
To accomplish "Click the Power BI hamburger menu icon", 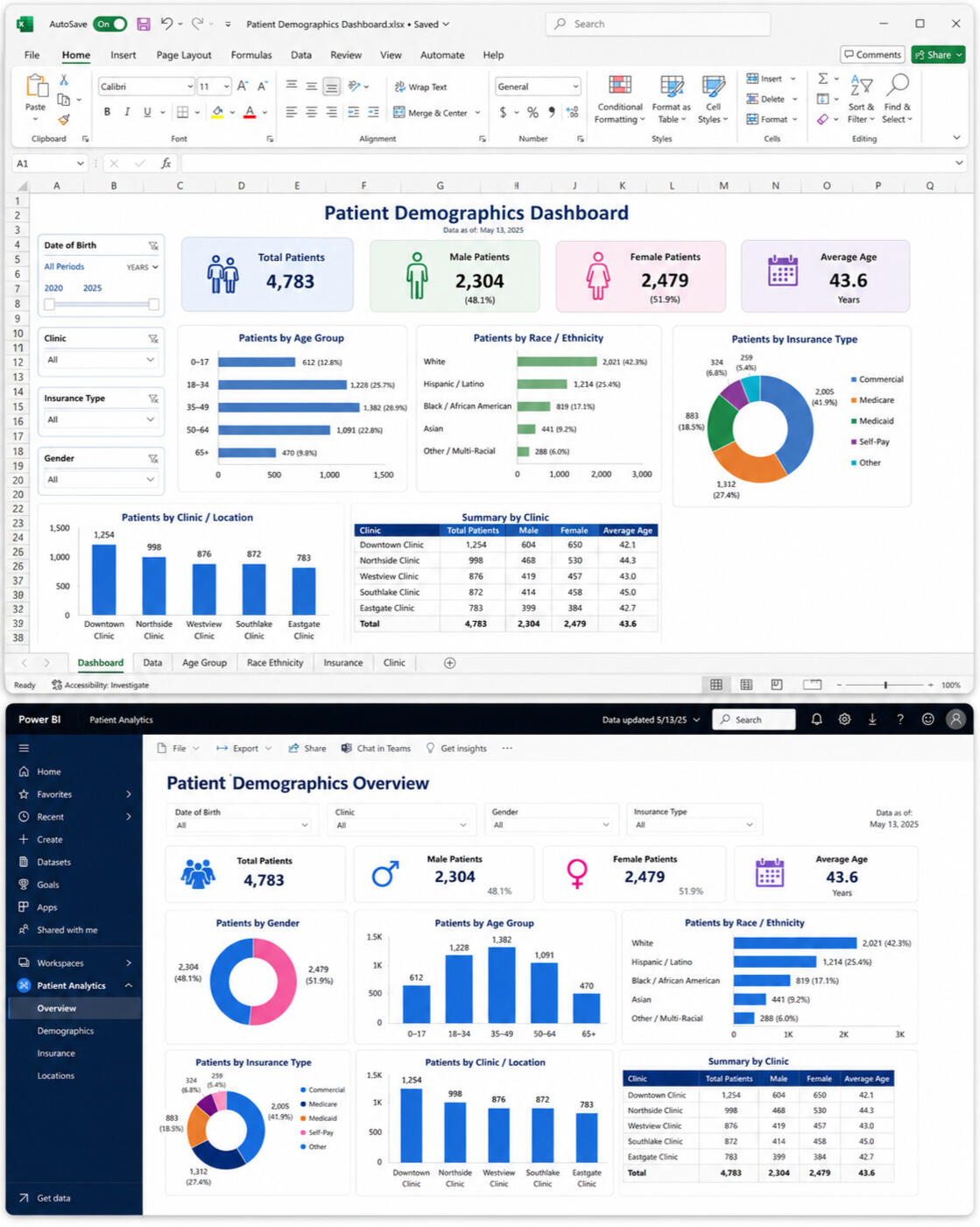I will [24, 748].
